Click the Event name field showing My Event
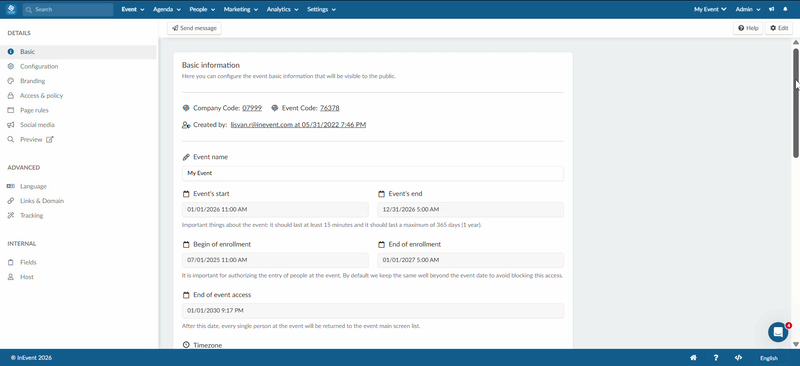Screen dimensions: 800x366 pyautogui.click(x=373, y=173)
